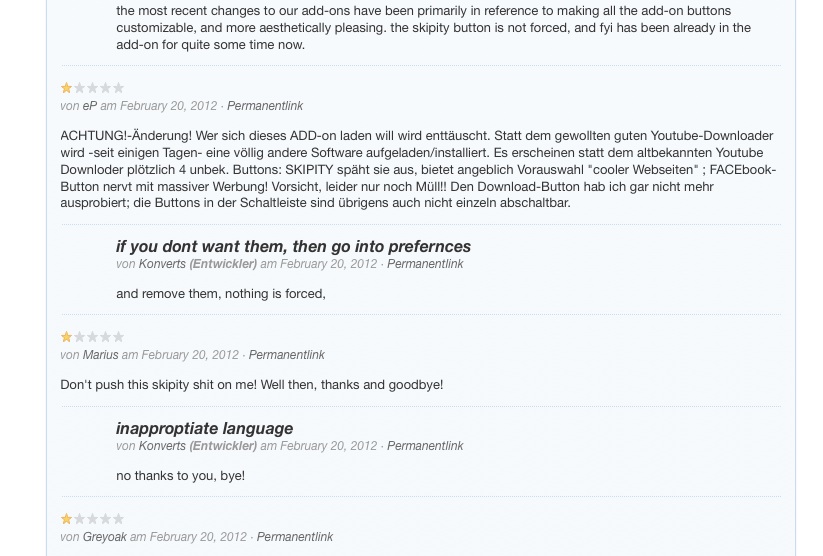Open Permanentlink of 'go into prefernces' reply
The width and height of the screenshot is (823, 556).
point(425,264)
